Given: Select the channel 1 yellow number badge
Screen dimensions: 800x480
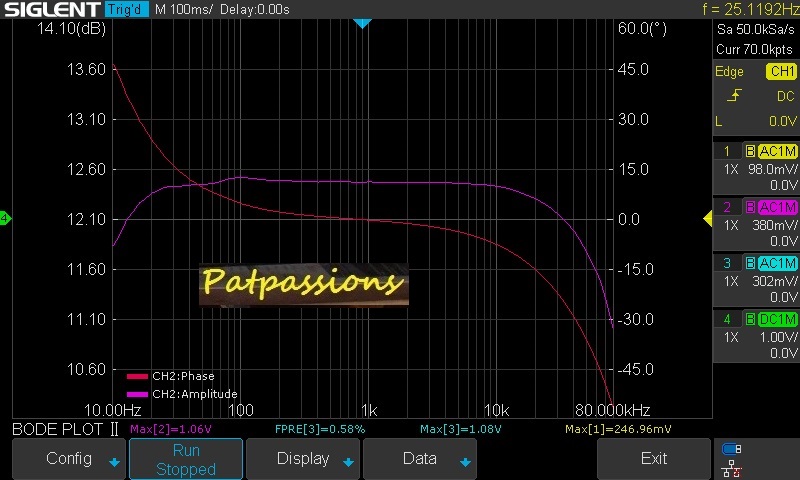Looking at the screenshot, I should point(727,151).
